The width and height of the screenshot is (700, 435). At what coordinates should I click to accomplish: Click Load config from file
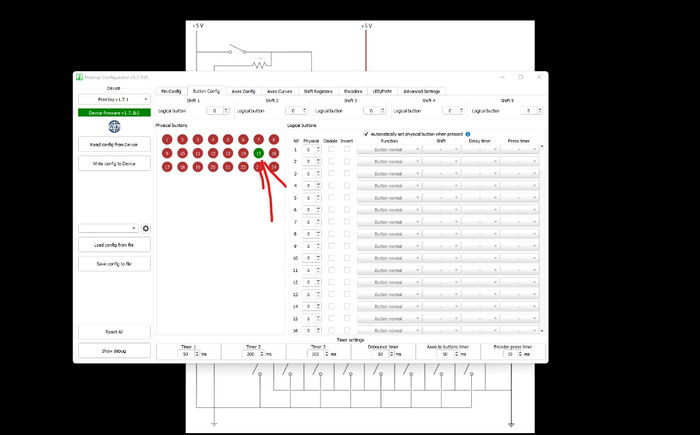(114, 245)
